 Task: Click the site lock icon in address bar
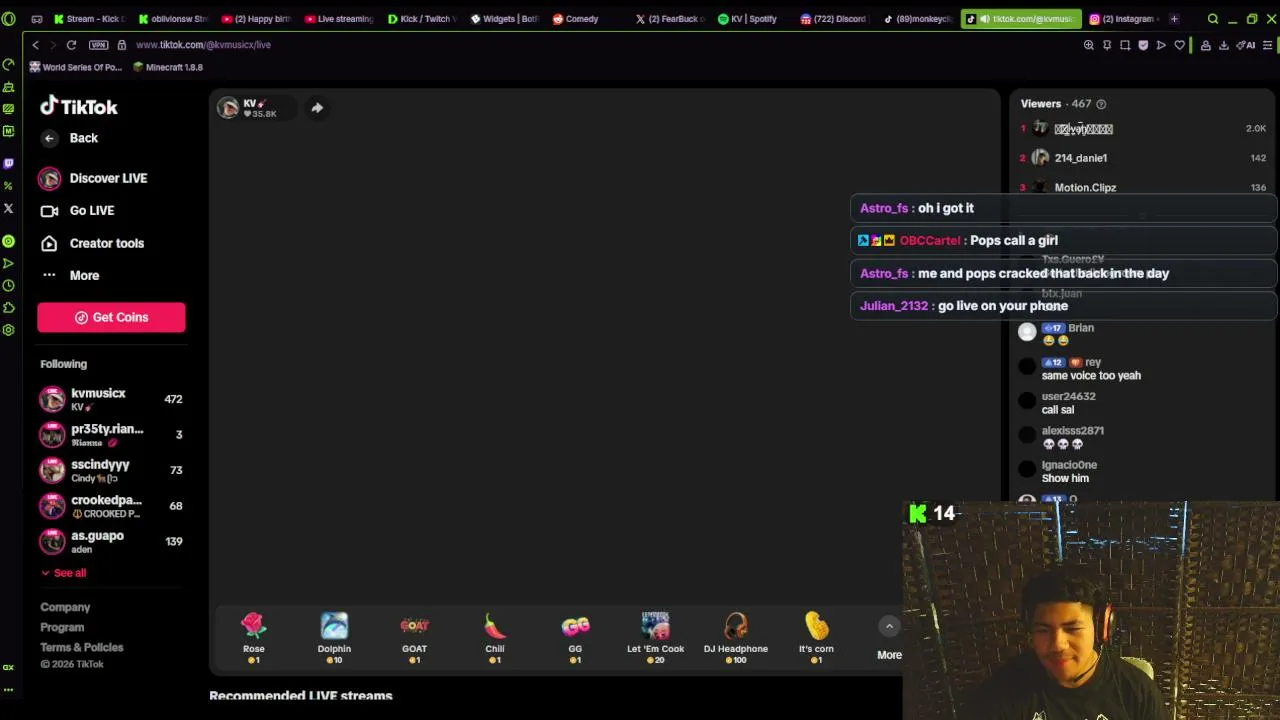tap(122, 45)
